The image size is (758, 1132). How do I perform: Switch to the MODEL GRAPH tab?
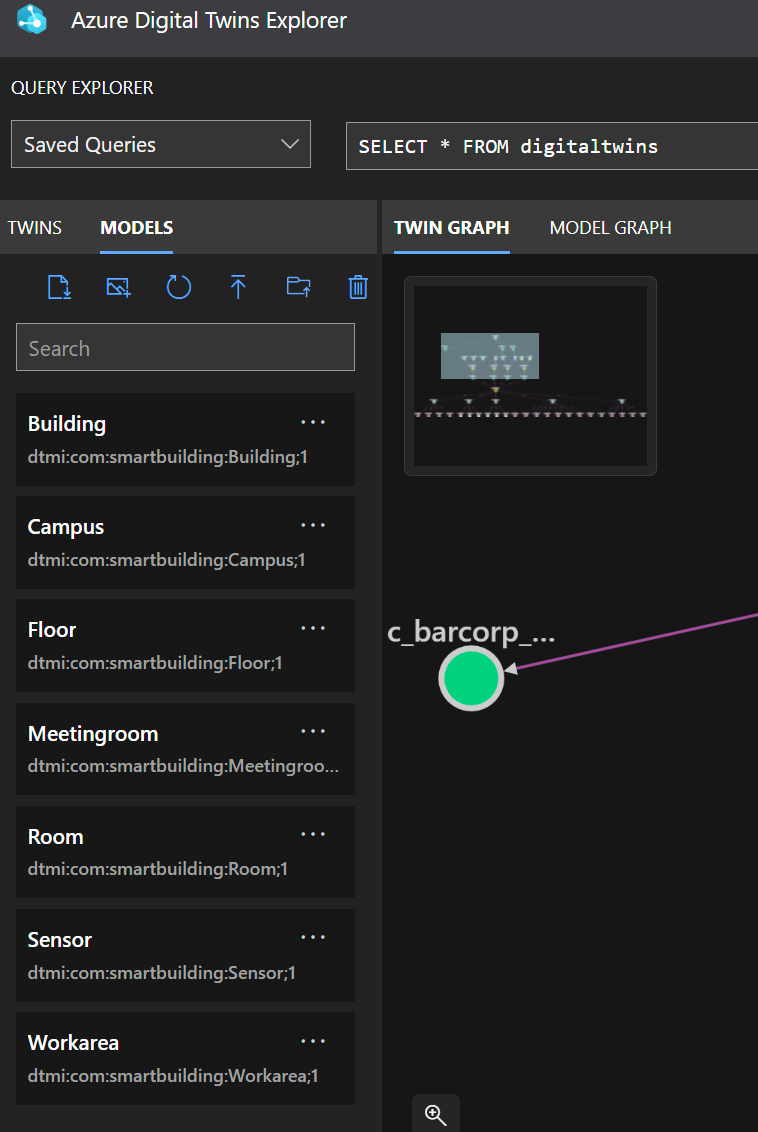coord(611,227)
